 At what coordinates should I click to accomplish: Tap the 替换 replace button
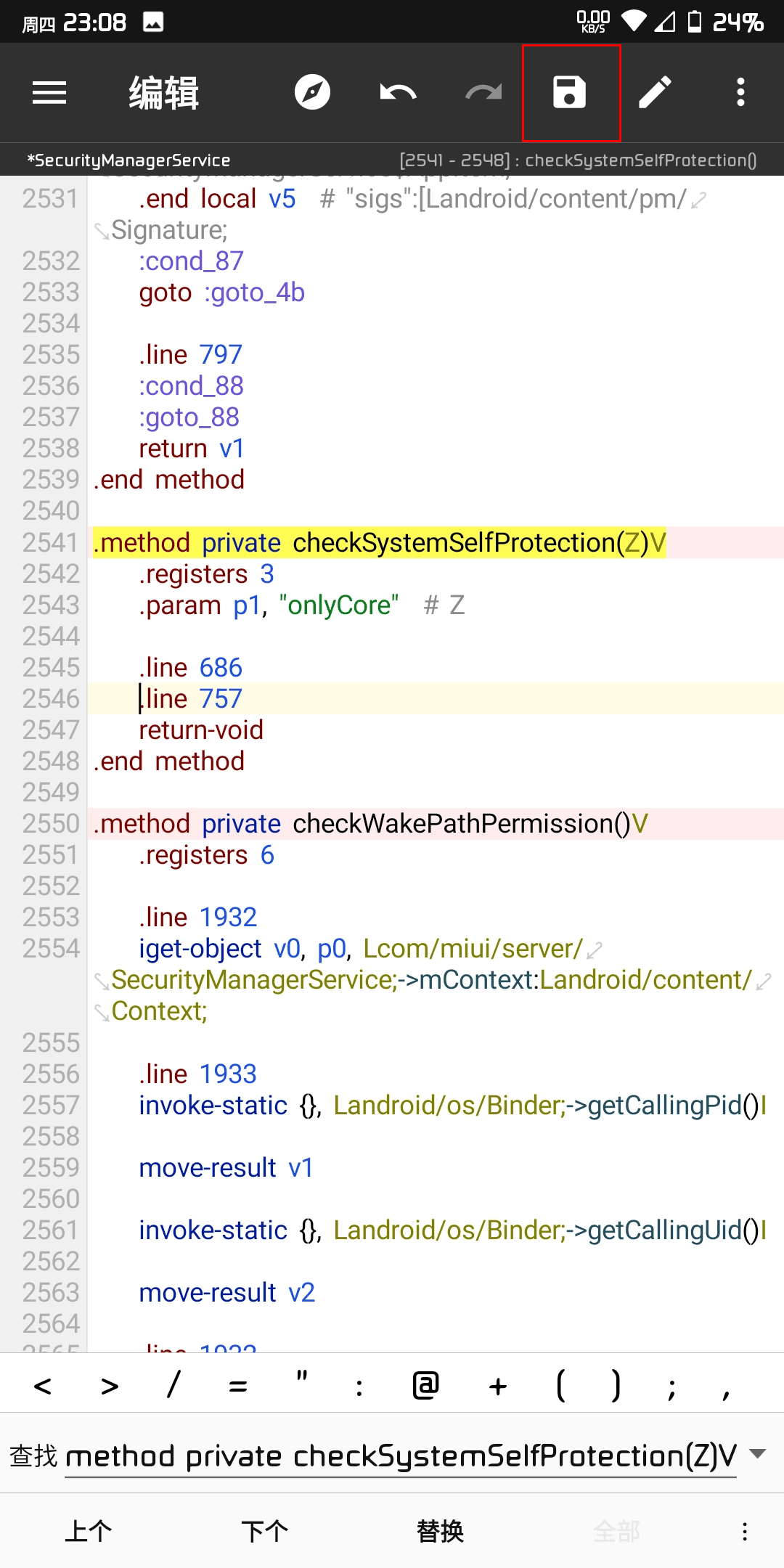441,1532
